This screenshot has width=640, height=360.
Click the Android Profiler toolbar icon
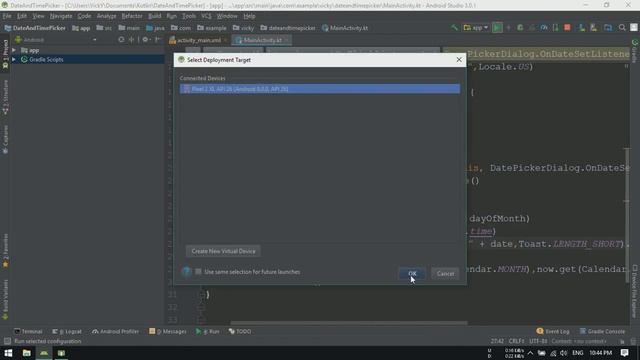click(x=544, y=28)
